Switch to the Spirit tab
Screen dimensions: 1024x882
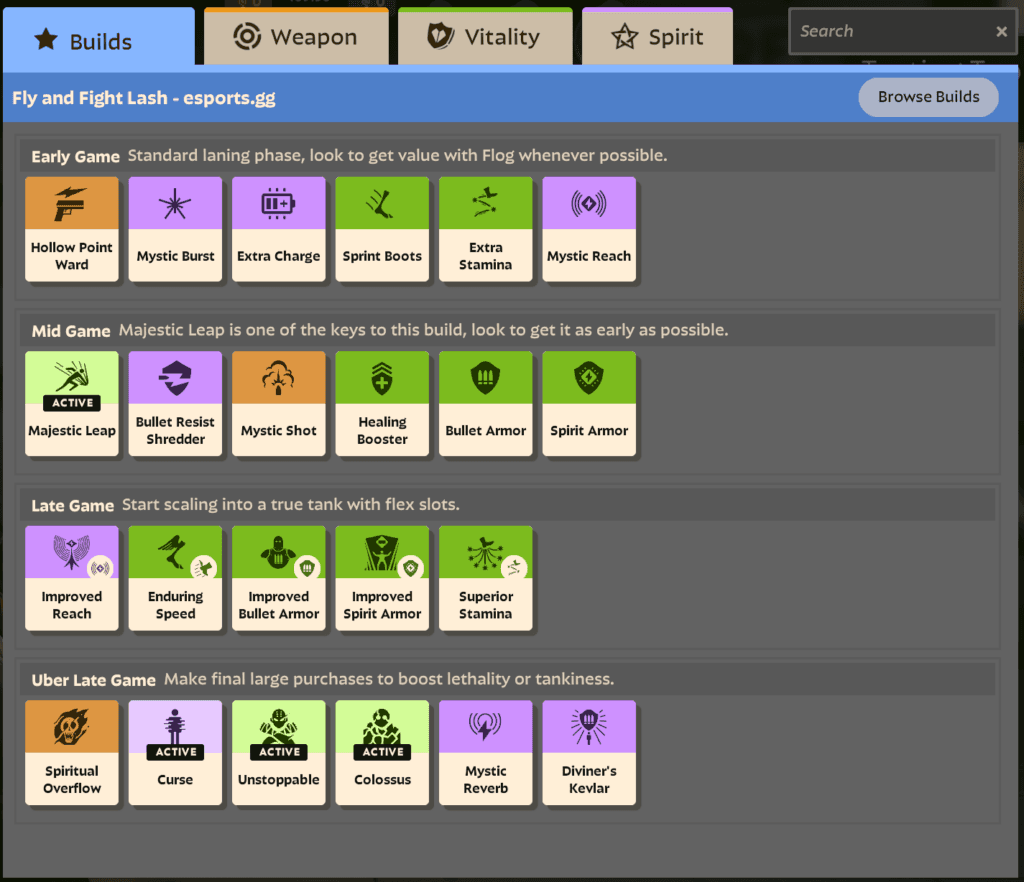tap(657, 38)
